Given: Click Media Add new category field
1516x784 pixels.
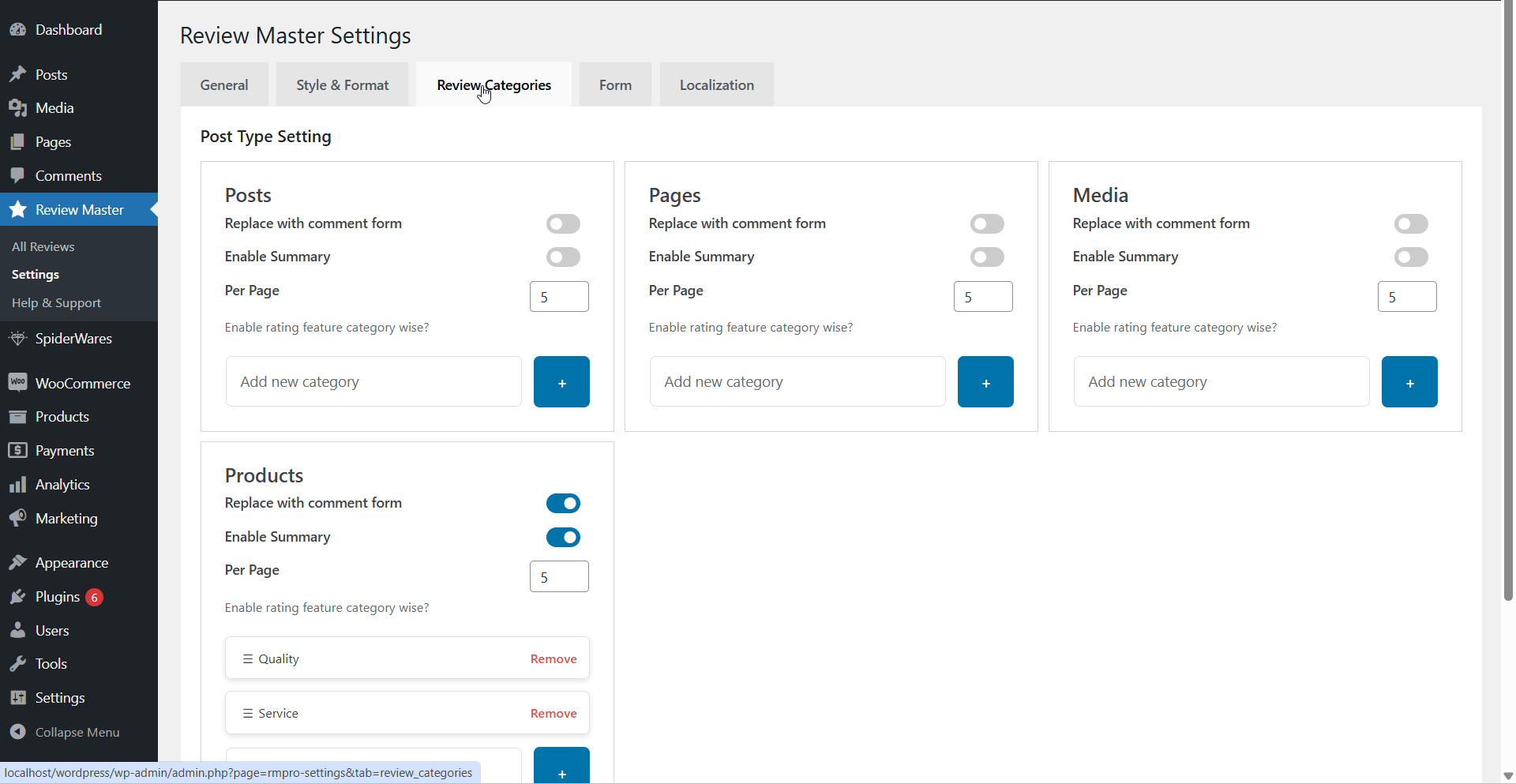Looking at the screenshot, I should click(x=1221, y=381).
